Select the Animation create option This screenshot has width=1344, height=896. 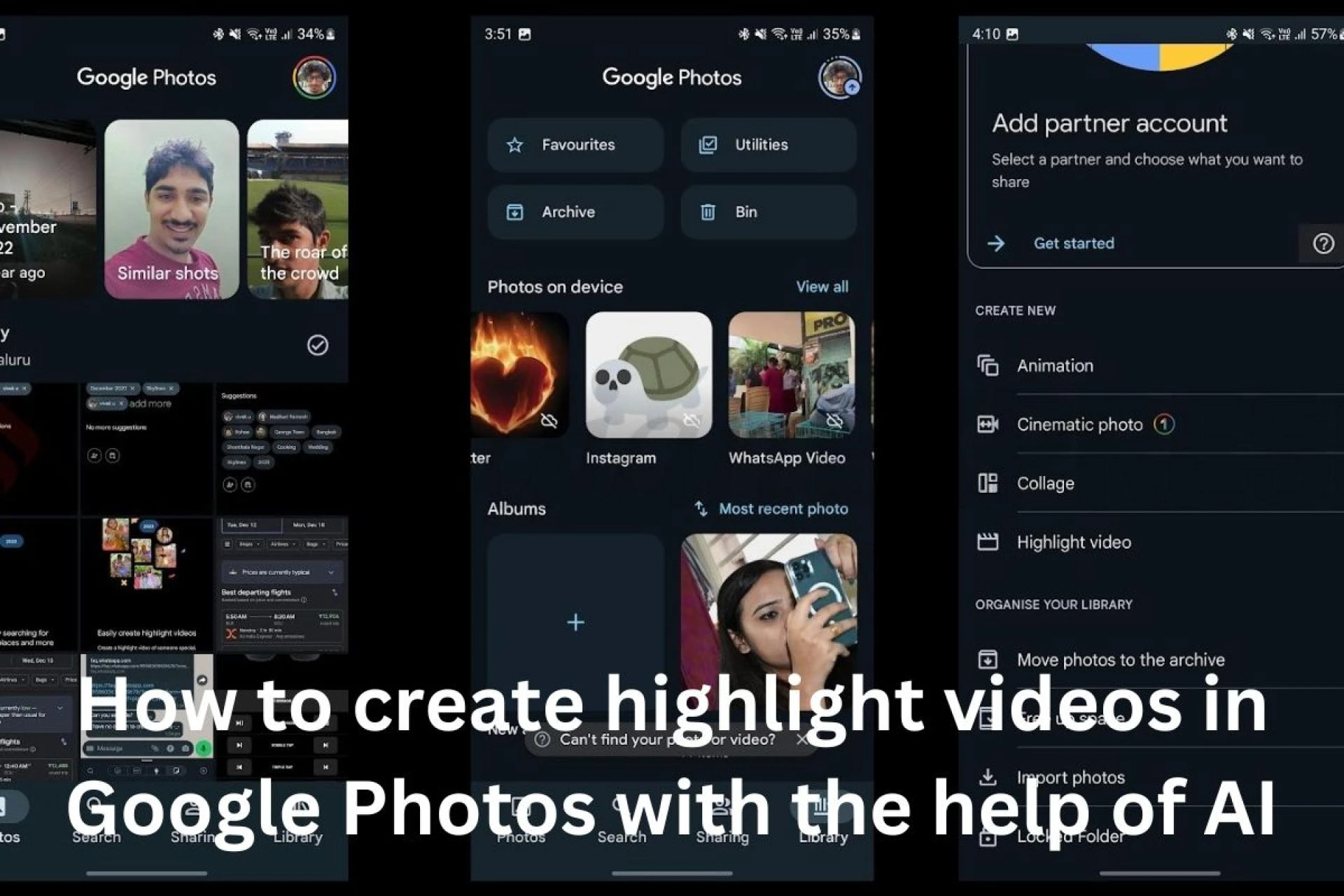(x=1055, y=365)
